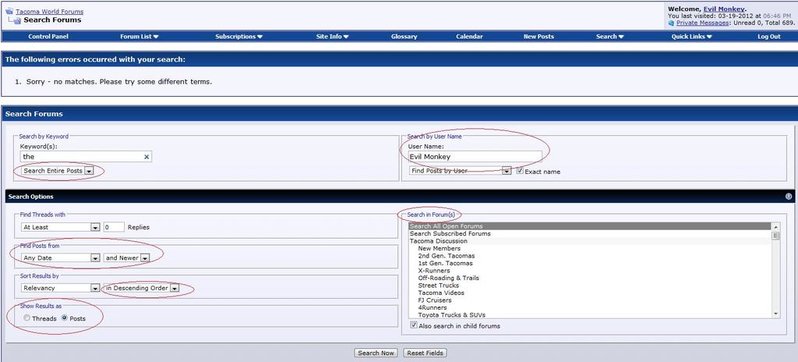Open the Relevancy sort dropdown
Image resolution: width=798 pixels, height=362 pixels.
click(60, 288)
